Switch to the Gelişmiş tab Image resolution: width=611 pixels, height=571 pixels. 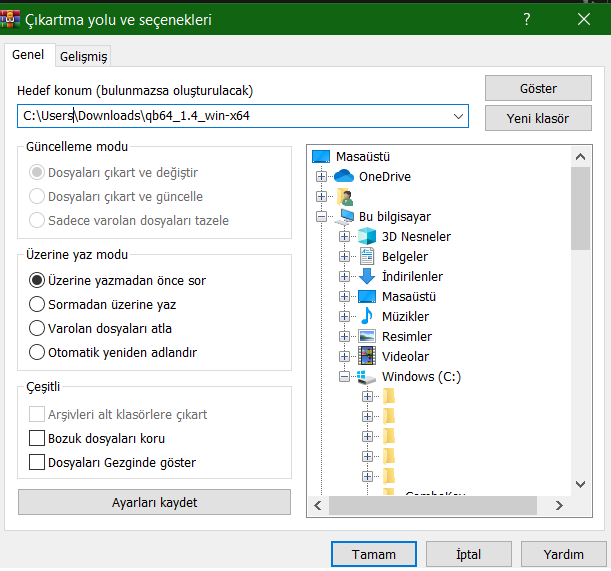[x=83, y=57]
